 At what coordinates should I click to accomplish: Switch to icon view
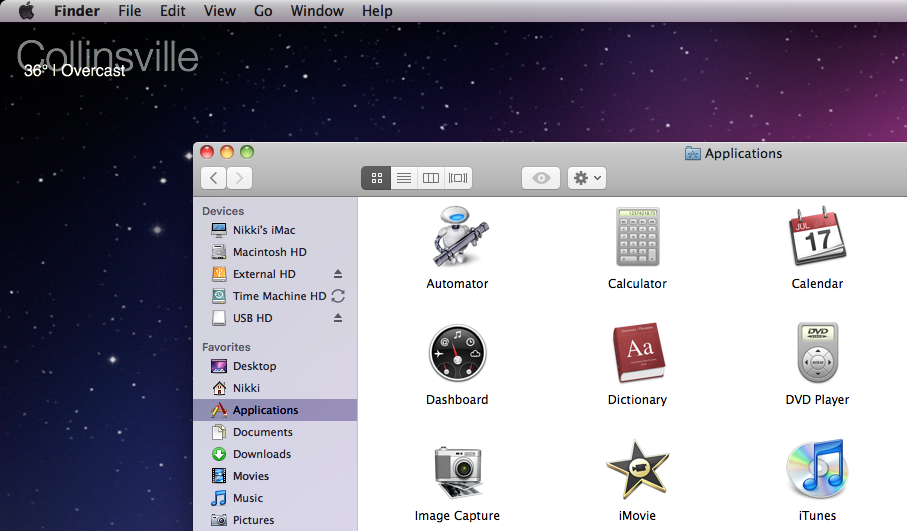point(377,178)
